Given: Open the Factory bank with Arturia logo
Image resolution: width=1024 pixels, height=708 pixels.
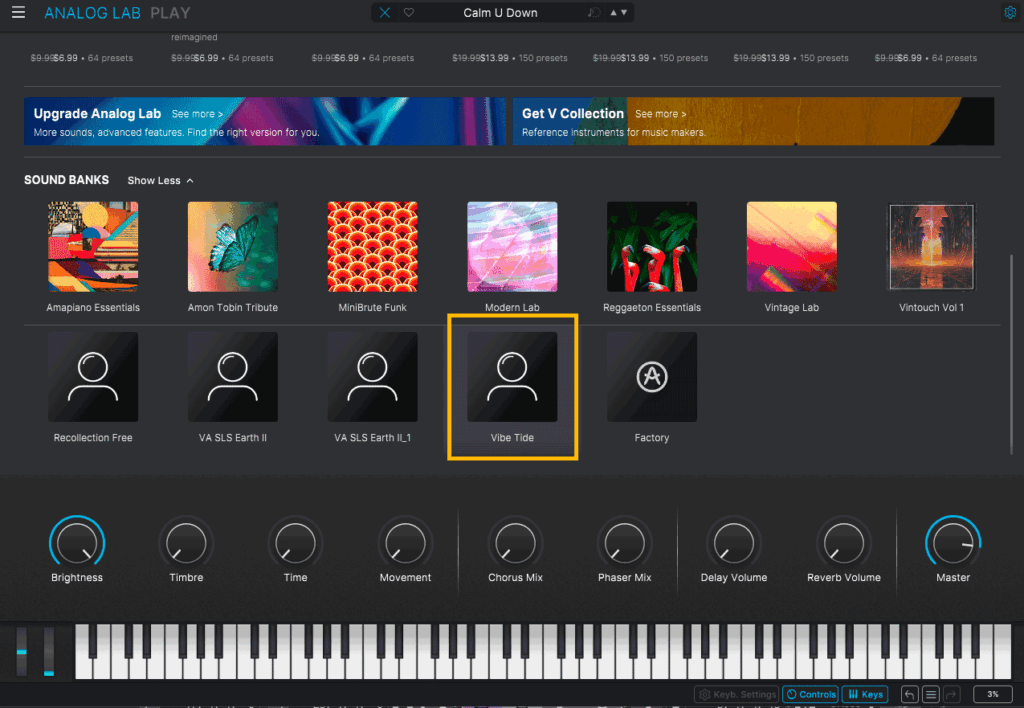Looking at the screenshot, I should point(652,387).
